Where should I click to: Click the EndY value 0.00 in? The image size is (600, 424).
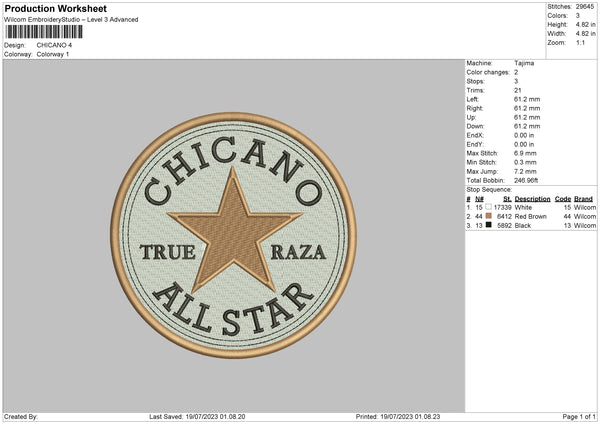click(524, 144)
